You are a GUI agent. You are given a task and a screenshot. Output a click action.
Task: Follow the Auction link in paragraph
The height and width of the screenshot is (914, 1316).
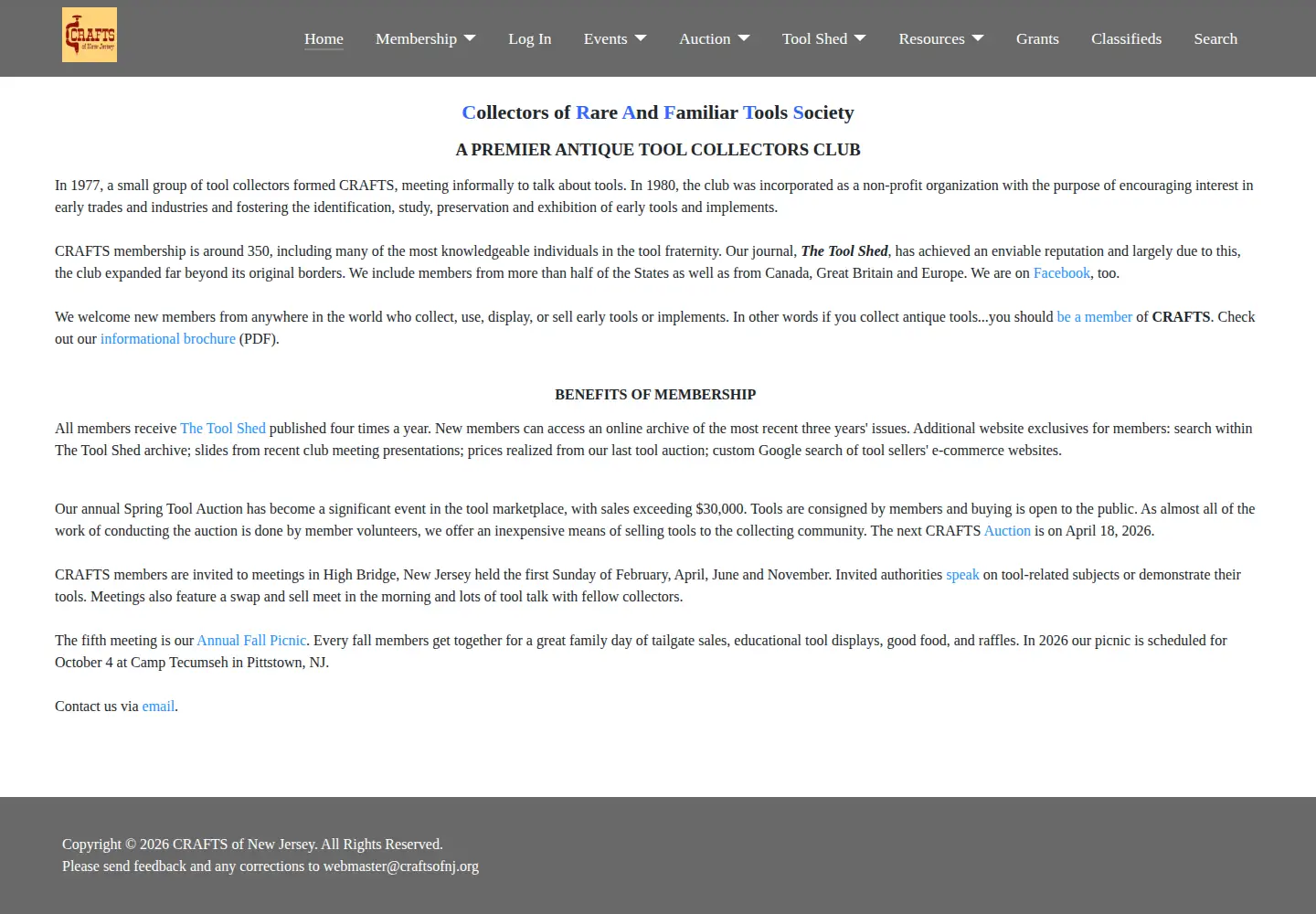coord(1007,531)
